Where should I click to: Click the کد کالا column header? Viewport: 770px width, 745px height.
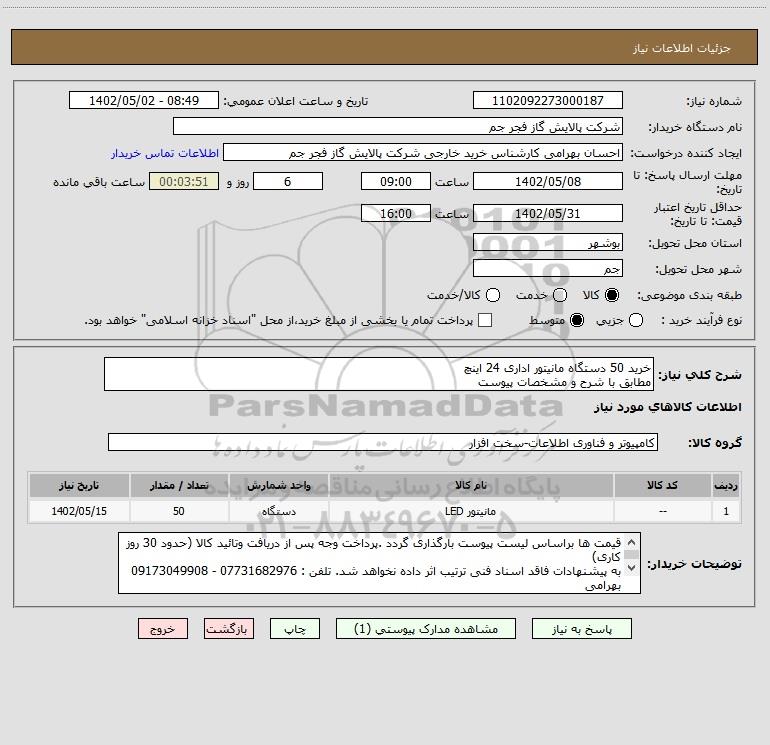pos(662,485)
